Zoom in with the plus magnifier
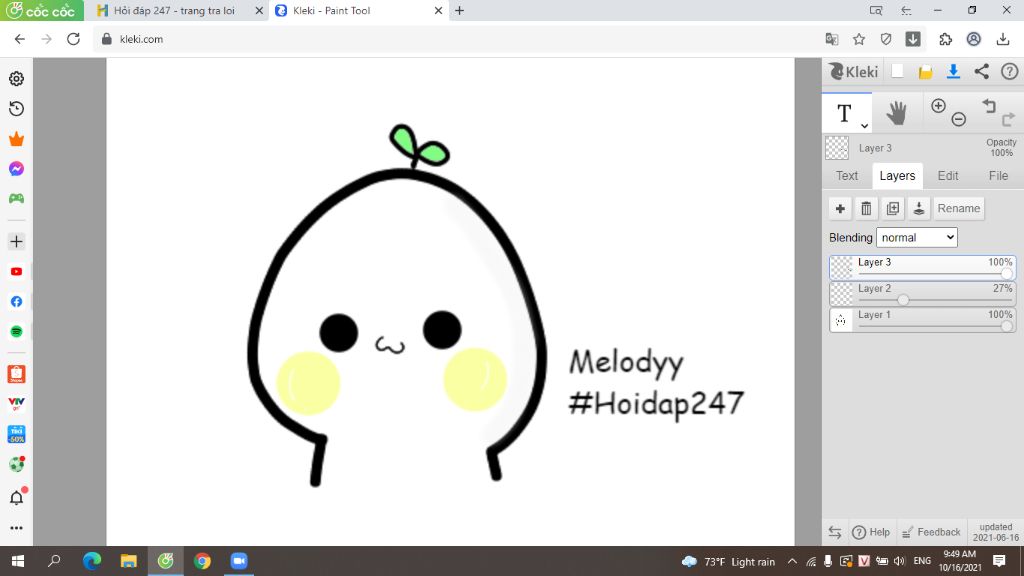Screen dimensions: 1024x576 click(938, 106)
